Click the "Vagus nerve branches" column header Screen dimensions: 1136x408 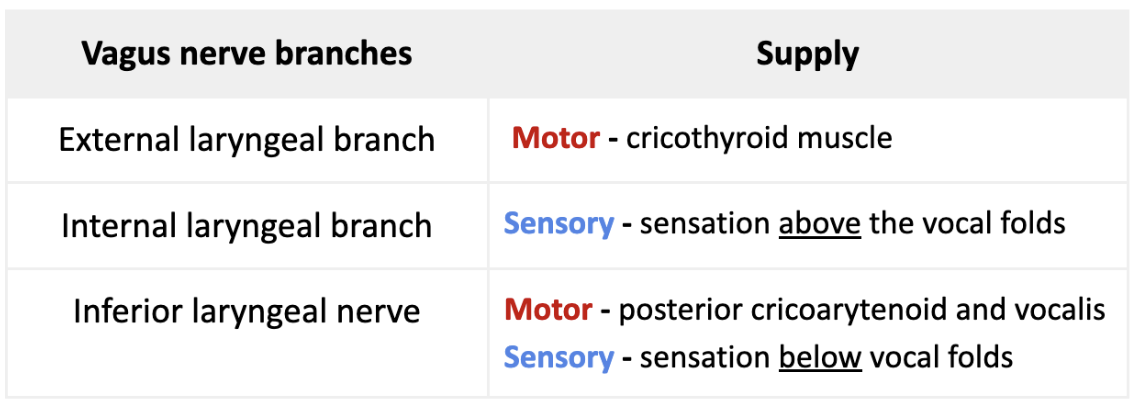pyautogui.click(x=247, y=54)
